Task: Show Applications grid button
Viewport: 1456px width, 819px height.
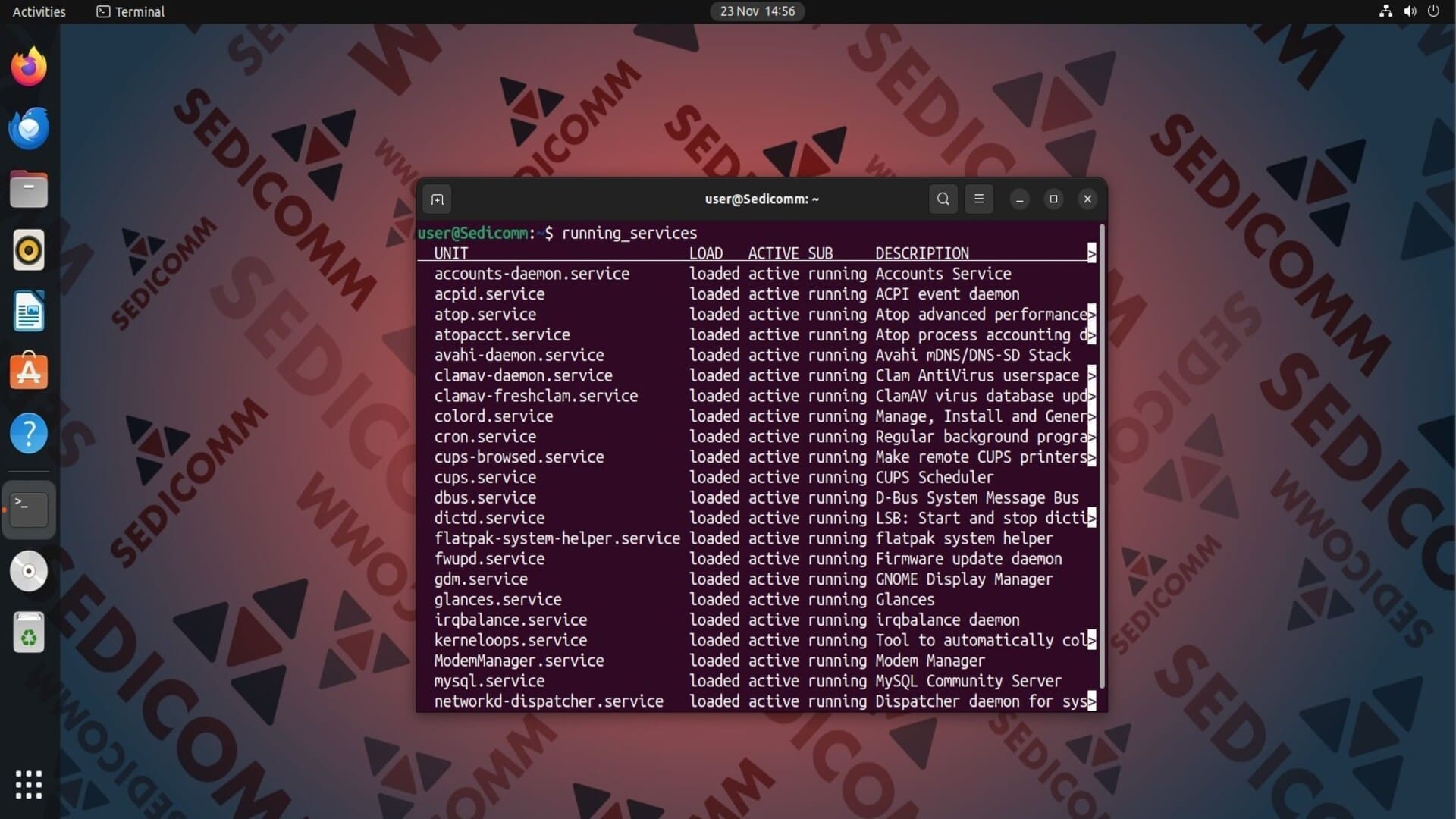Action: coord(29,784)
